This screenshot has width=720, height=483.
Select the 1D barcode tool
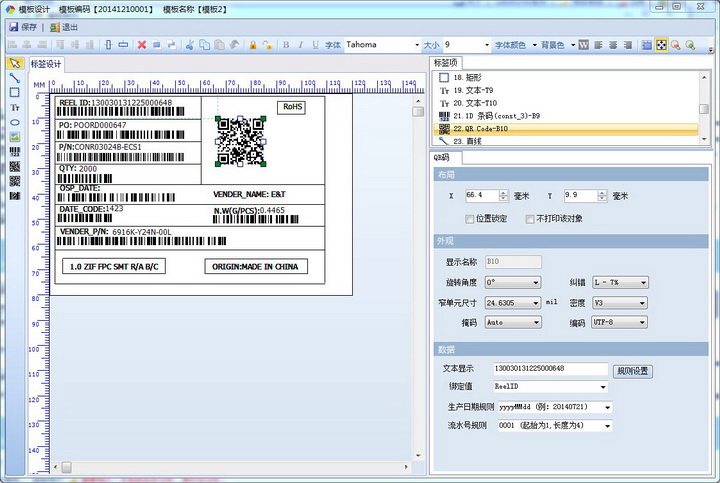pos(15,152)
